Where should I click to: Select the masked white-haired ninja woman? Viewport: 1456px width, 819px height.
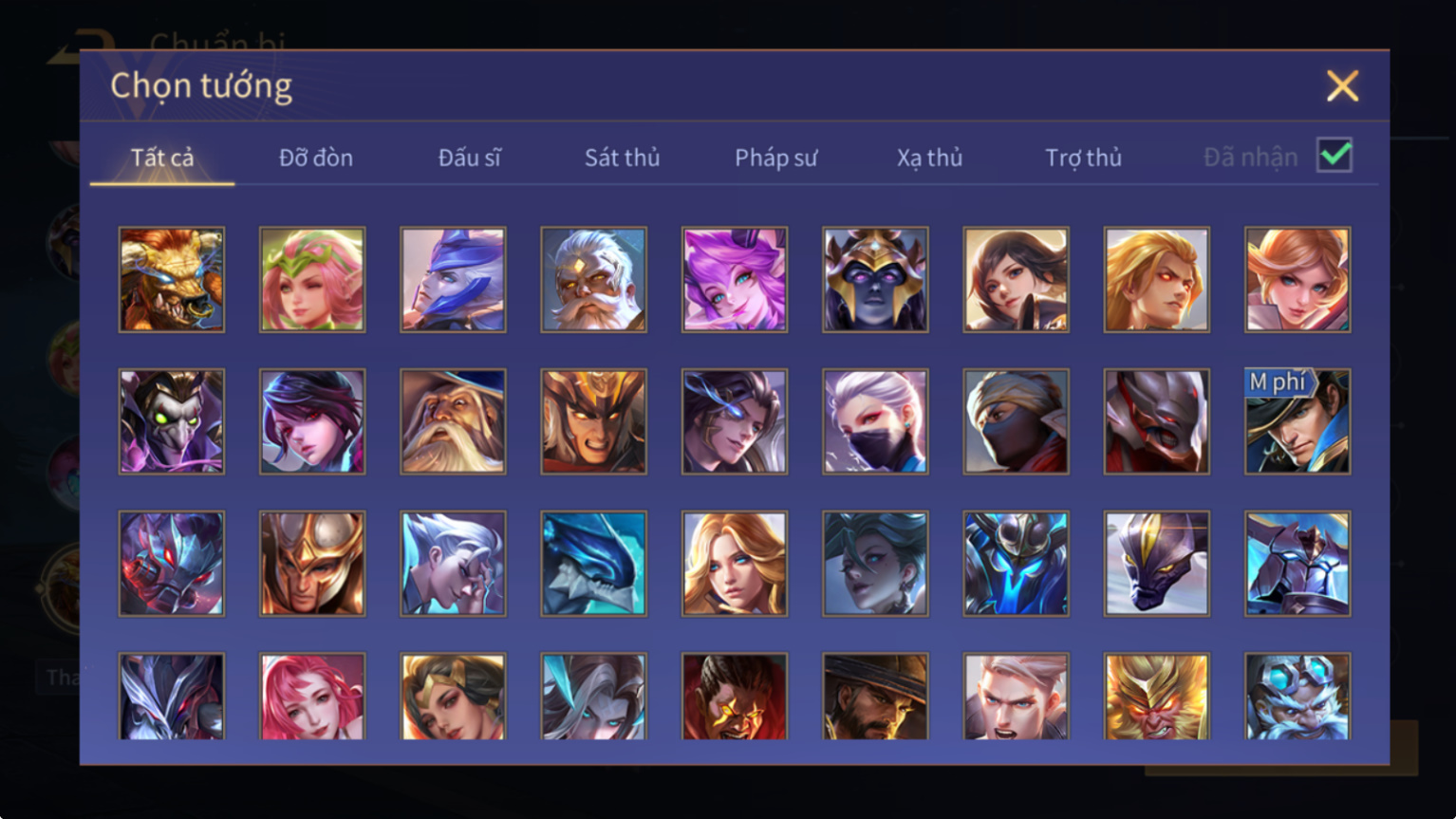coord(875,421)
